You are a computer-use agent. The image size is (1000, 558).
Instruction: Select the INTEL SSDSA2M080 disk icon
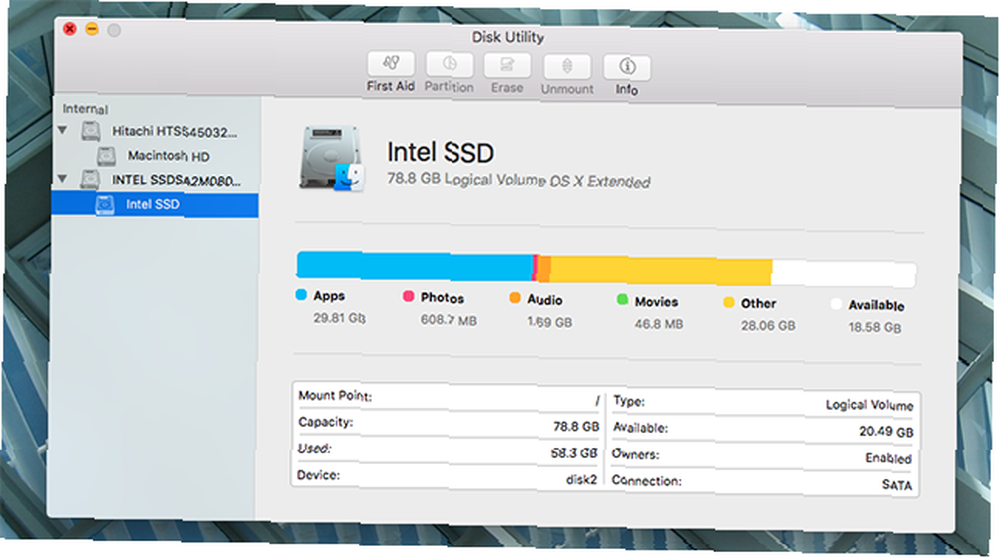90,179
